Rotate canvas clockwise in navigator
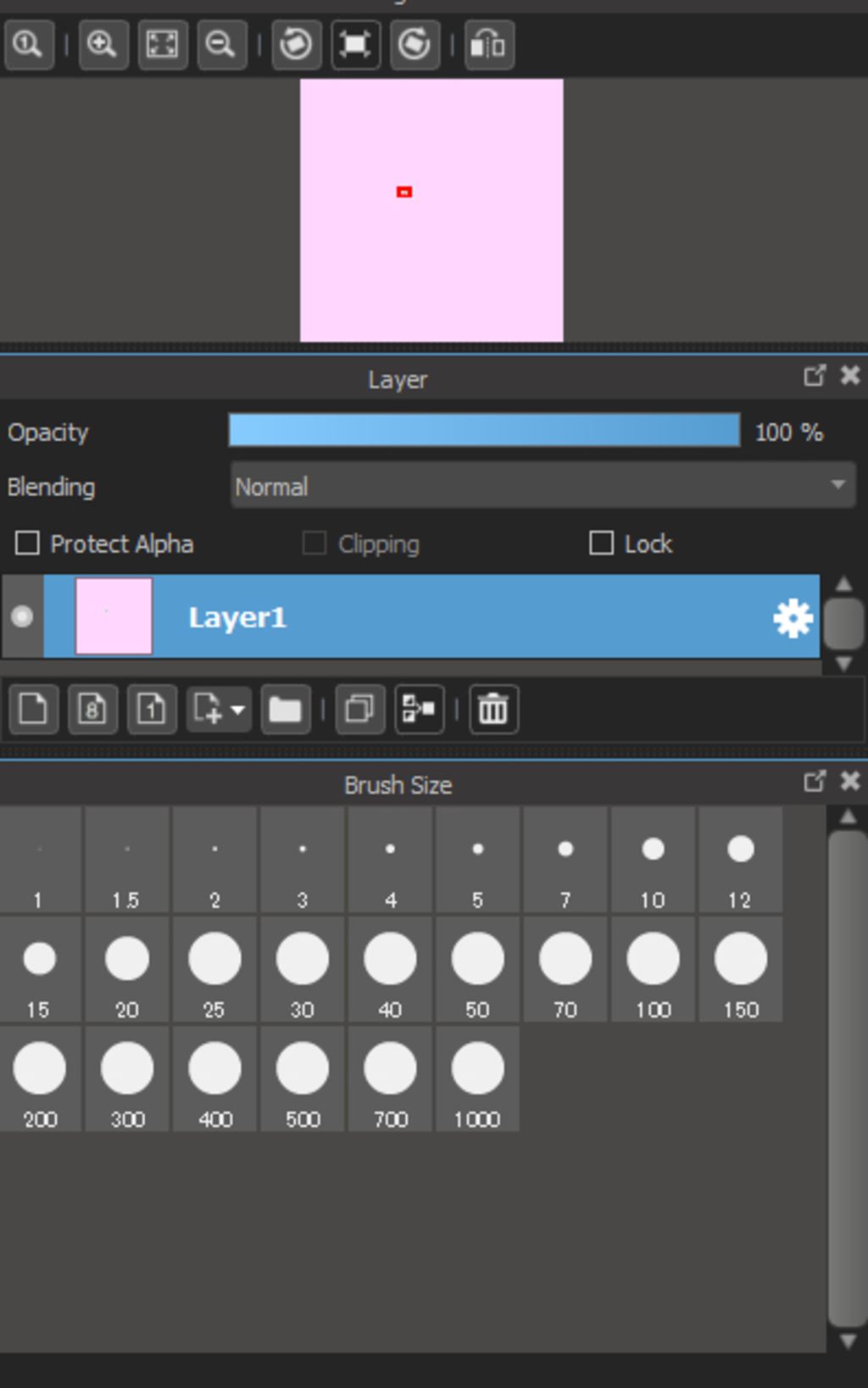The width and height of the screenshot is (868, 1388). point(415,44)
